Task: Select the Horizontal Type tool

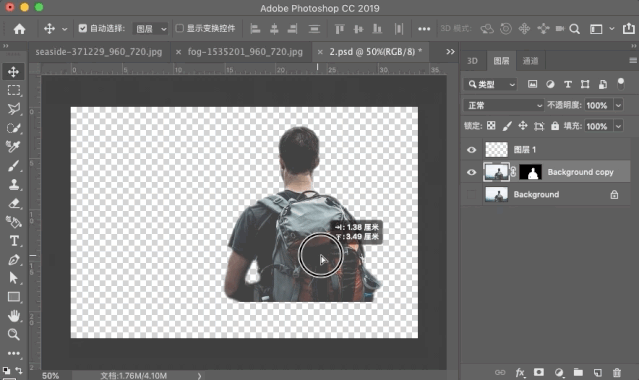Action: click(x=13, y=241)
